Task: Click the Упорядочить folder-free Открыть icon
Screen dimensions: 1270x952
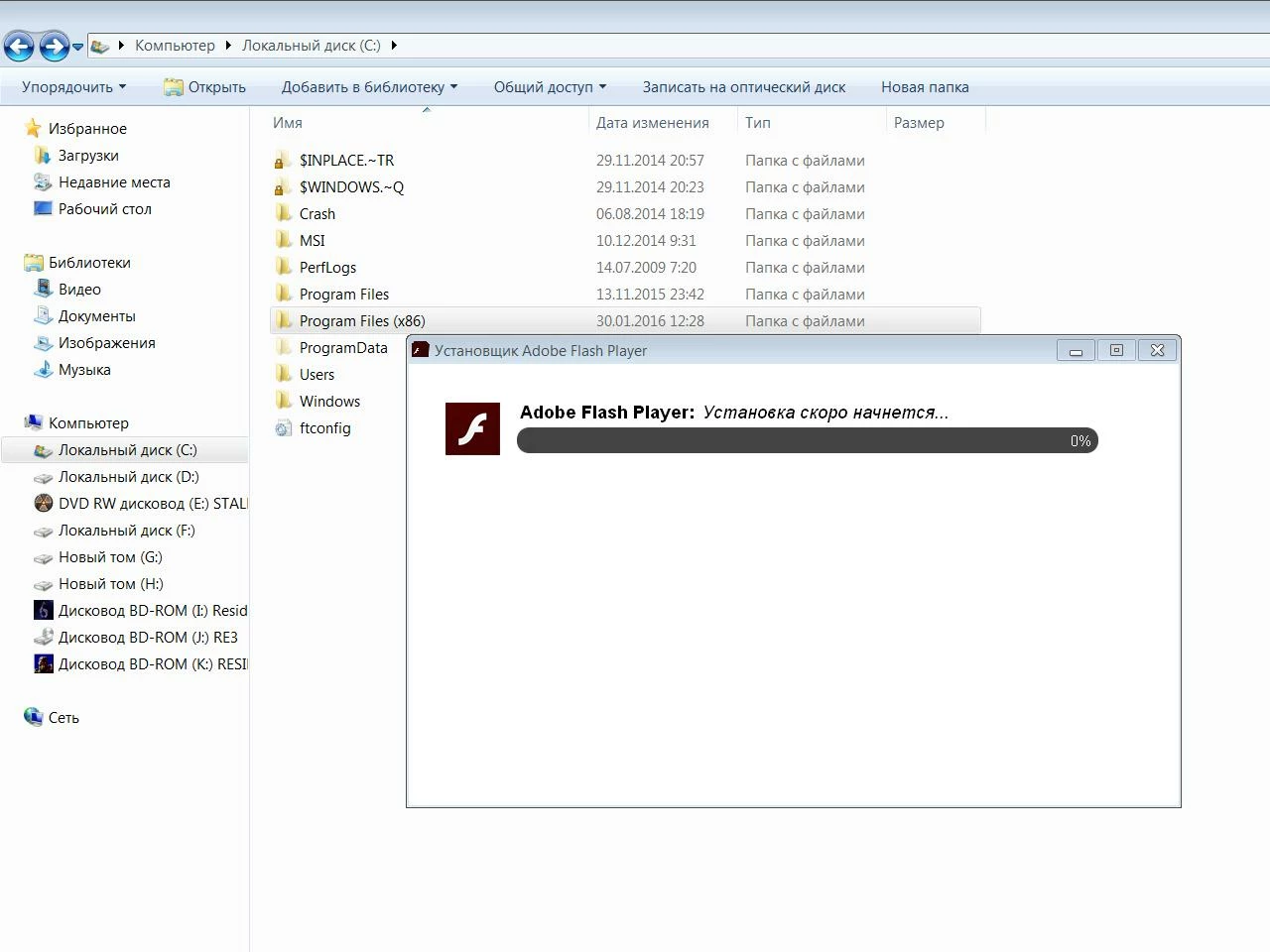Action: pyautogui.click(x=173, y=87)
